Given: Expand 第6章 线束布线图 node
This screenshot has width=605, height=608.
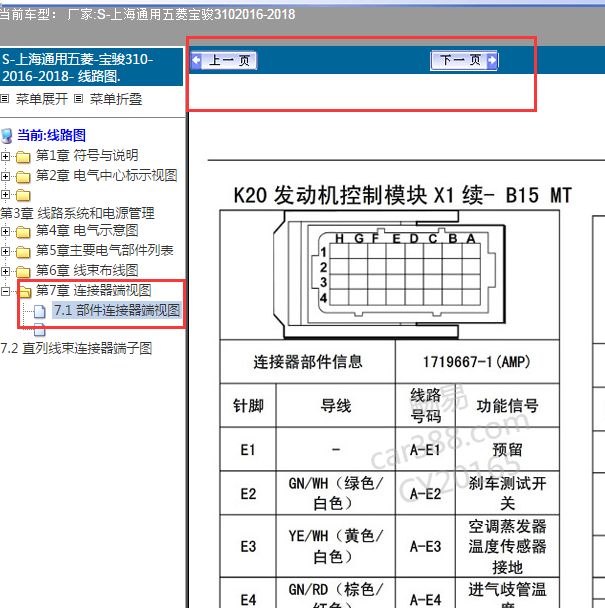Looking at the screenshot, I should tap(5, 271).
